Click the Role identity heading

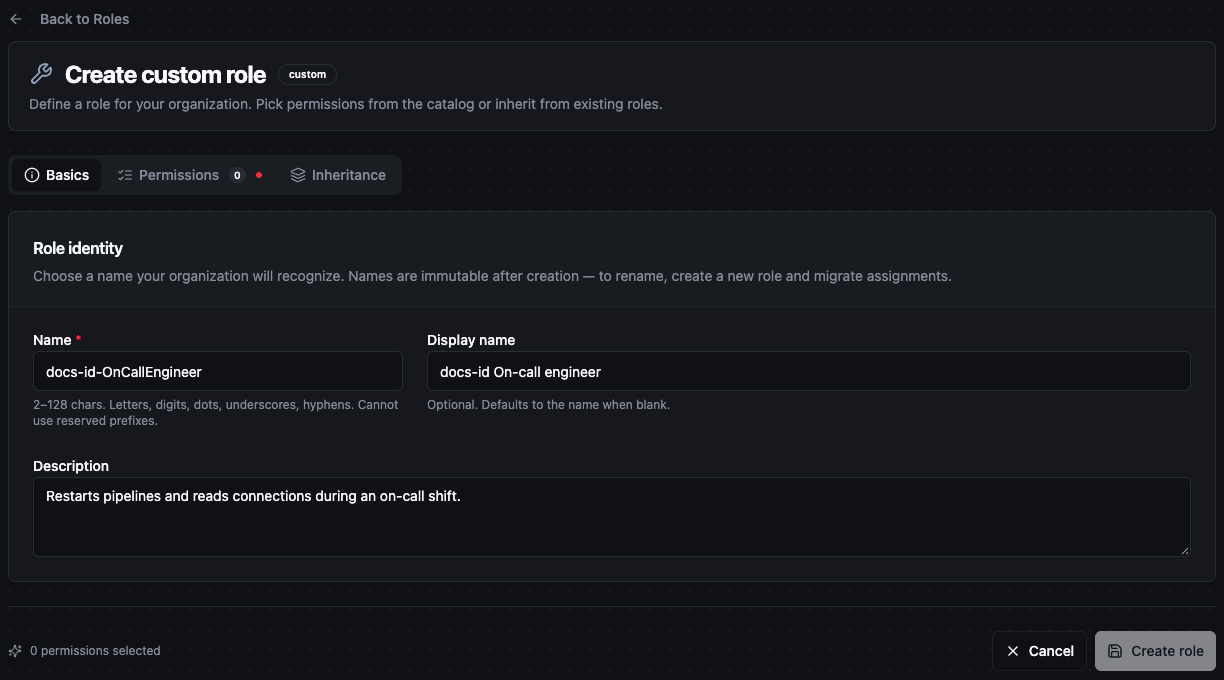(78, 248)
